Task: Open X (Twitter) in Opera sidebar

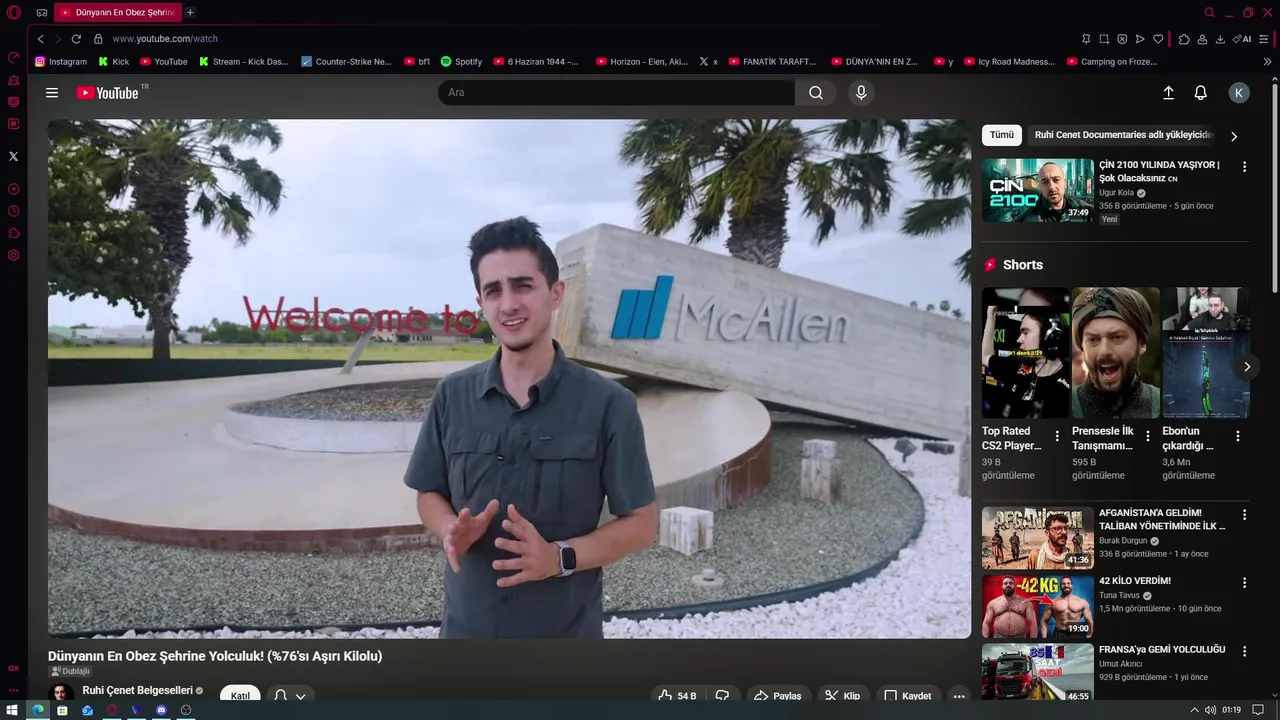Action: pyautogui.click(x=13, y=156)
